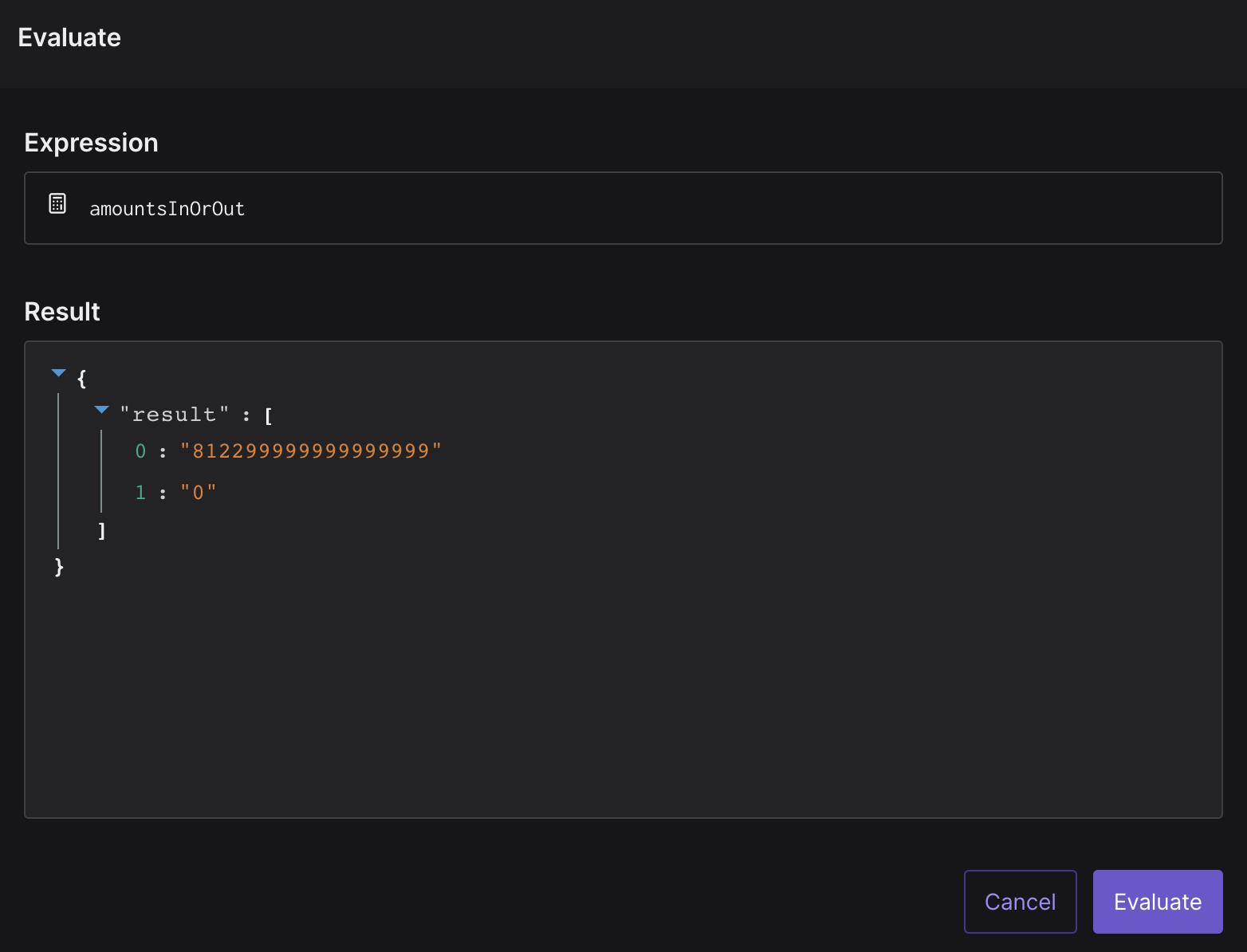The height and width of the screenshot is (952, 1247).
Task: Select the "812299999999999999" string value
Action: [x=311, y=451]
